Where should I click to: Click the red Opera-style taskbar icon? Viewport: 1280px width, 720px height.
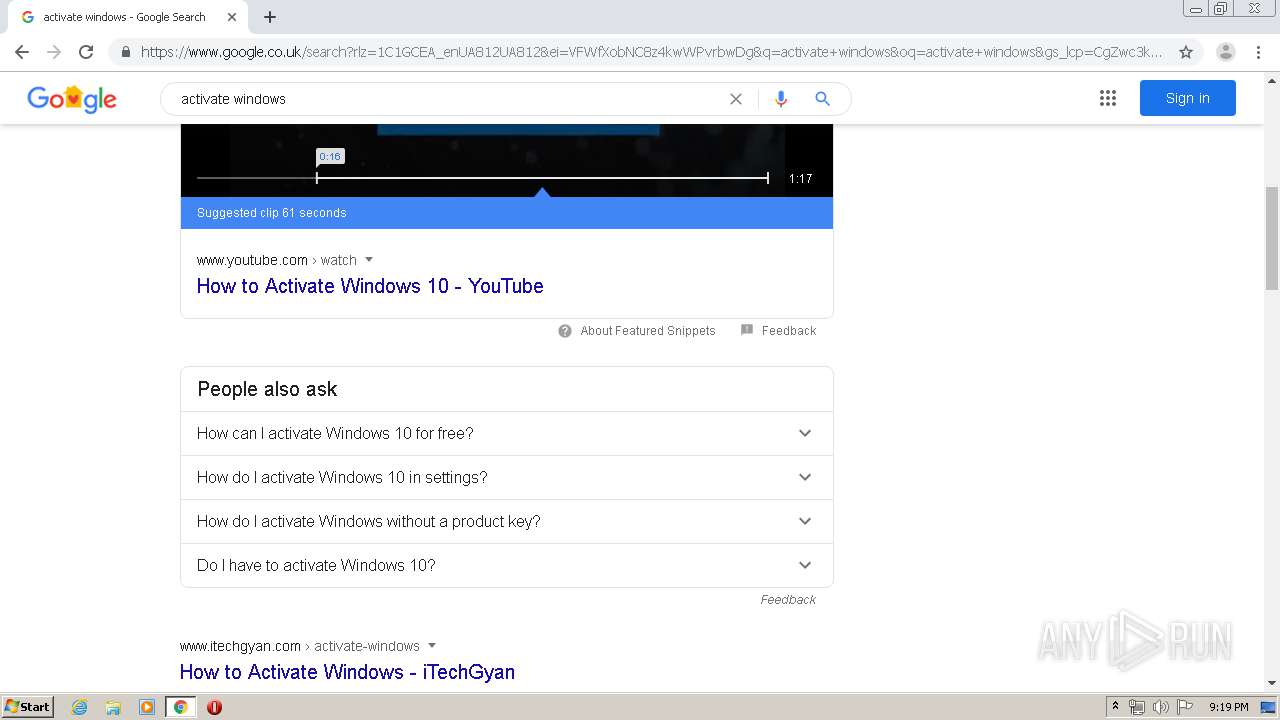(x=214, y=707)
